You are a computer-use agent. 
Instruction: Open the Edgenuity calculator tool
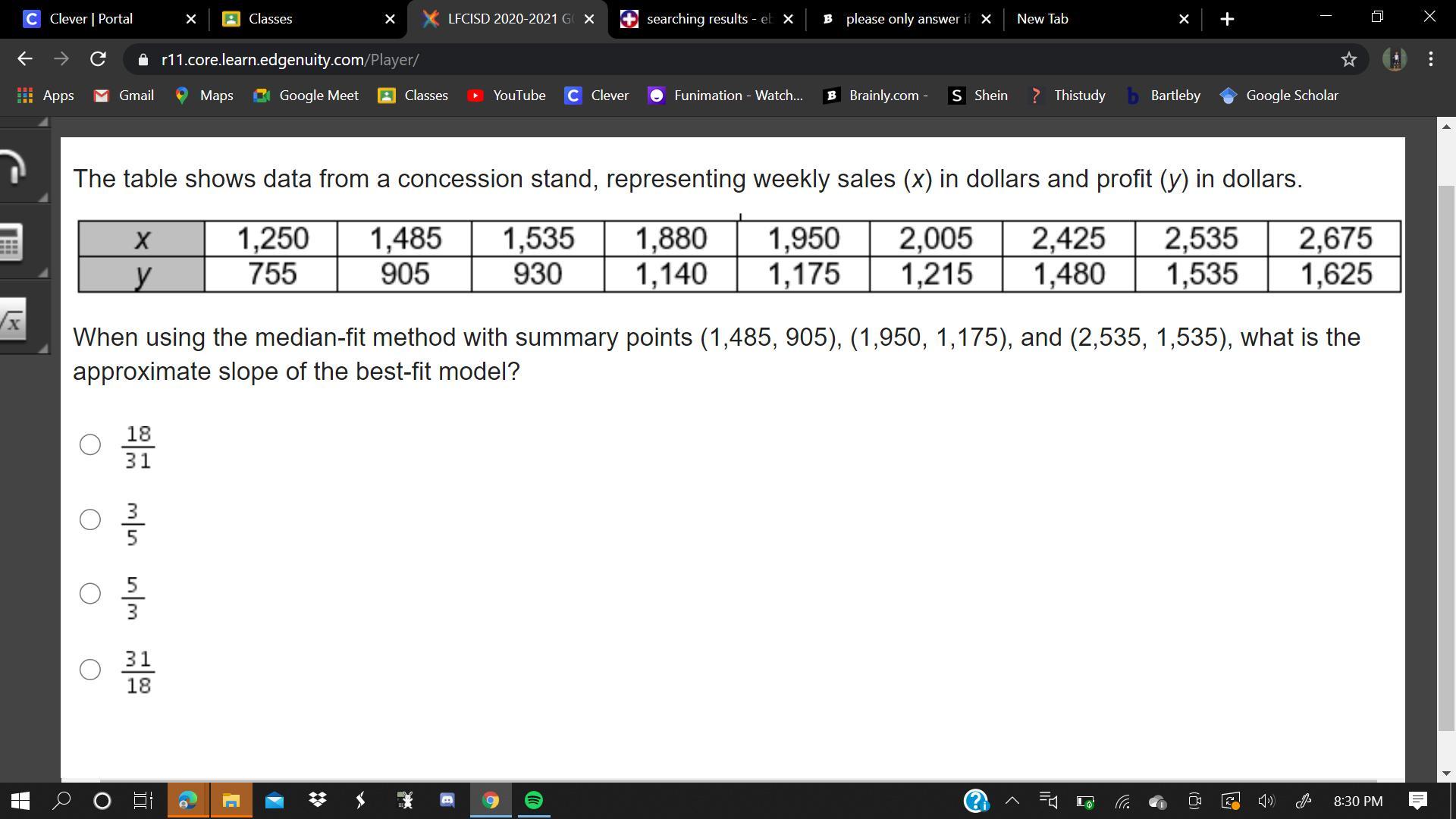(11, 243)
